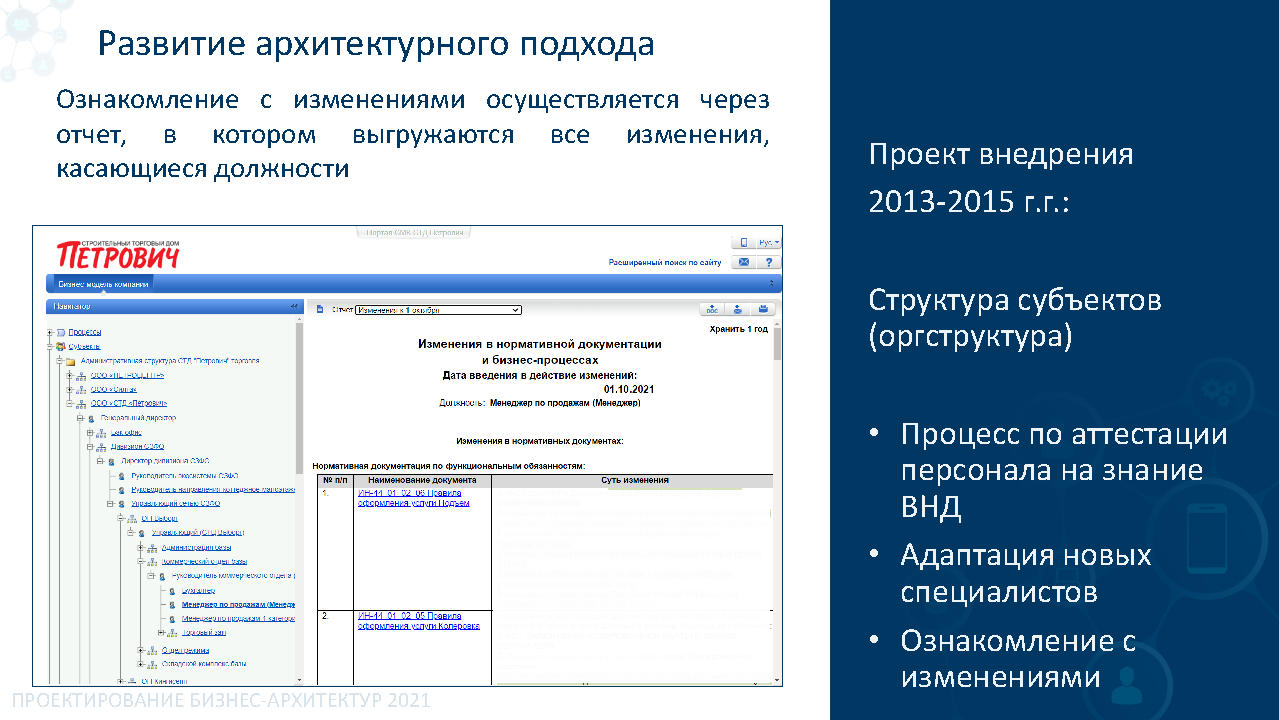Click person icon beside Руководитель экосистемы СЗФО
This screenshot has height=720, width=1279.
(122, 476)
